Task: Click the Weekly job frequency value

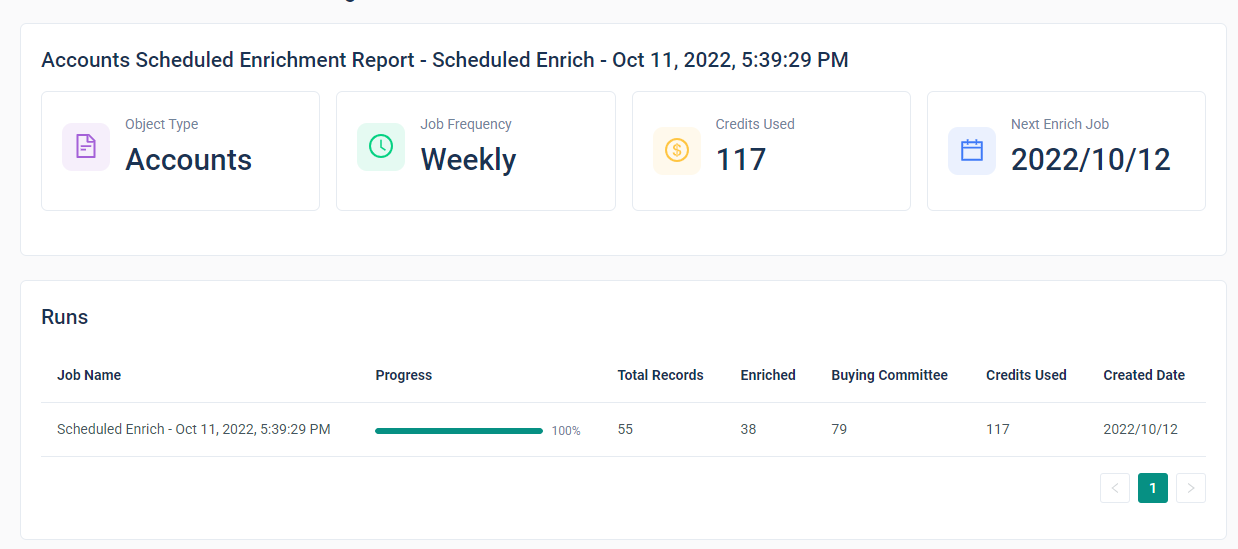Action: [x=468, y=160]
